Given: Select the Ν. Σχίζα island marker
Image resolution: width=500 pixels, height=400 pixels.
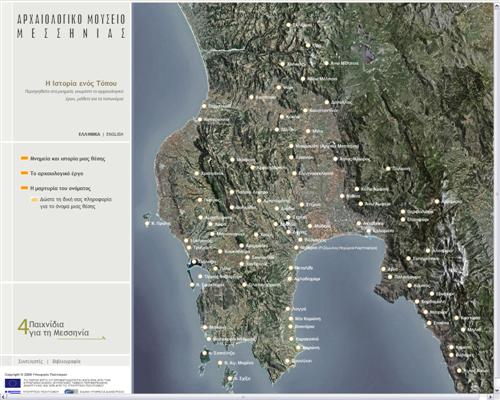Looking at the screenshot, I should click(230, 379).
